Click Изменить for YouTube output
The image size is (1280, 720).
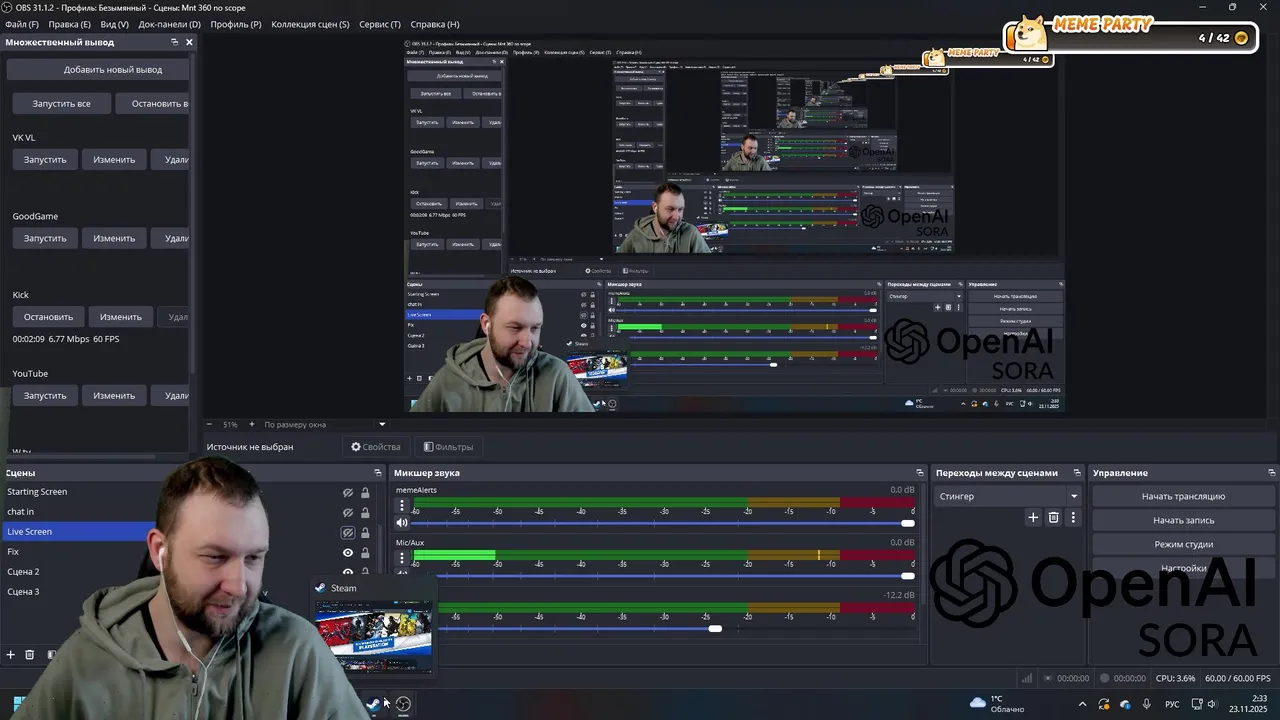tap(114, 395)
